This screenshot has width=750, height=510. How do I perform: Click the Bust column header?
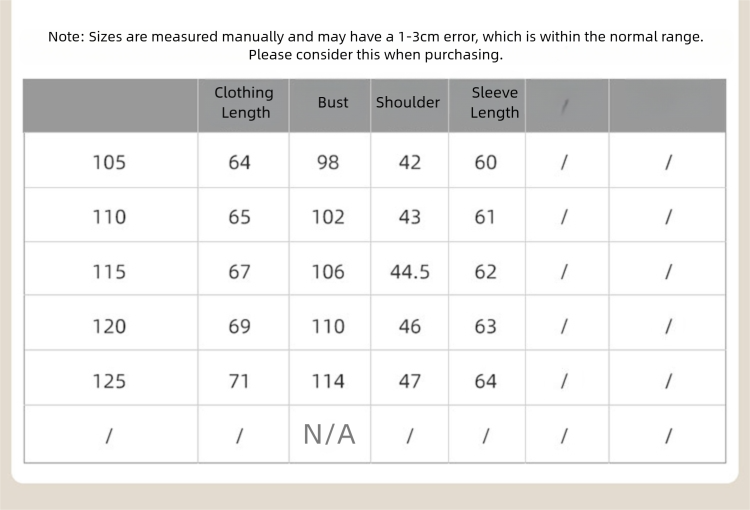point(333,103)
